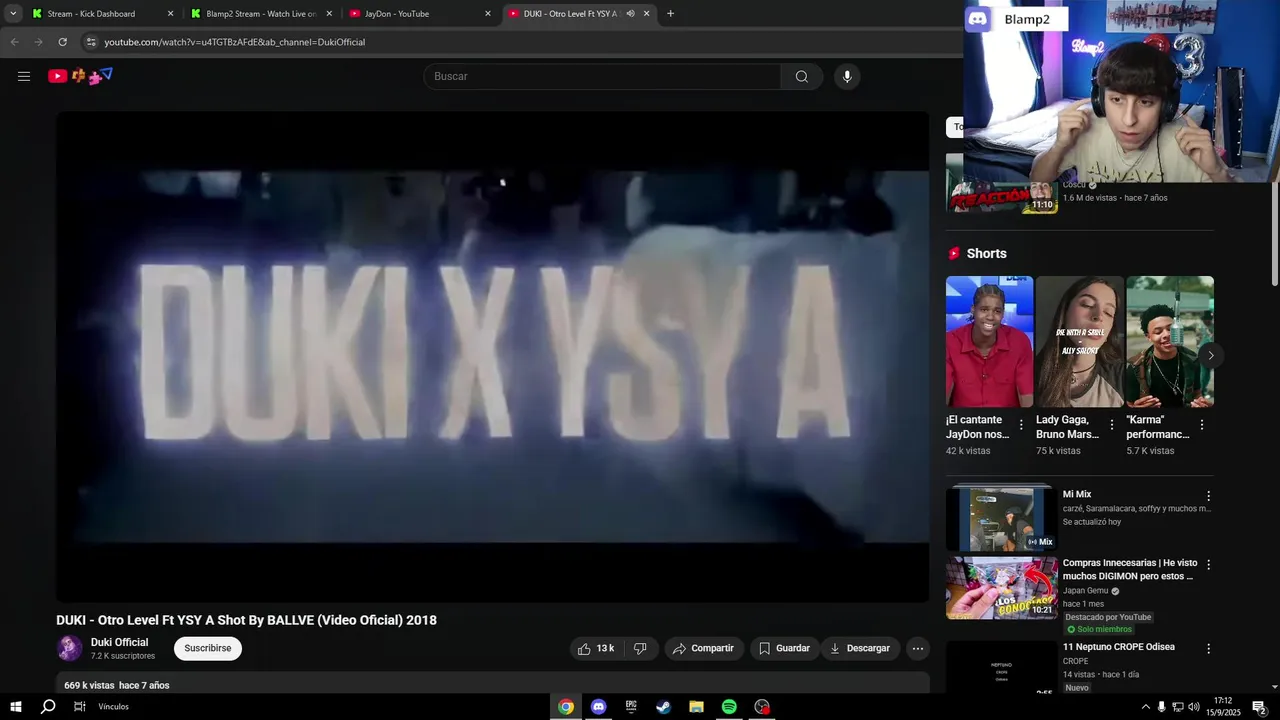Click the Compartir share button

(x=704, y=649)
